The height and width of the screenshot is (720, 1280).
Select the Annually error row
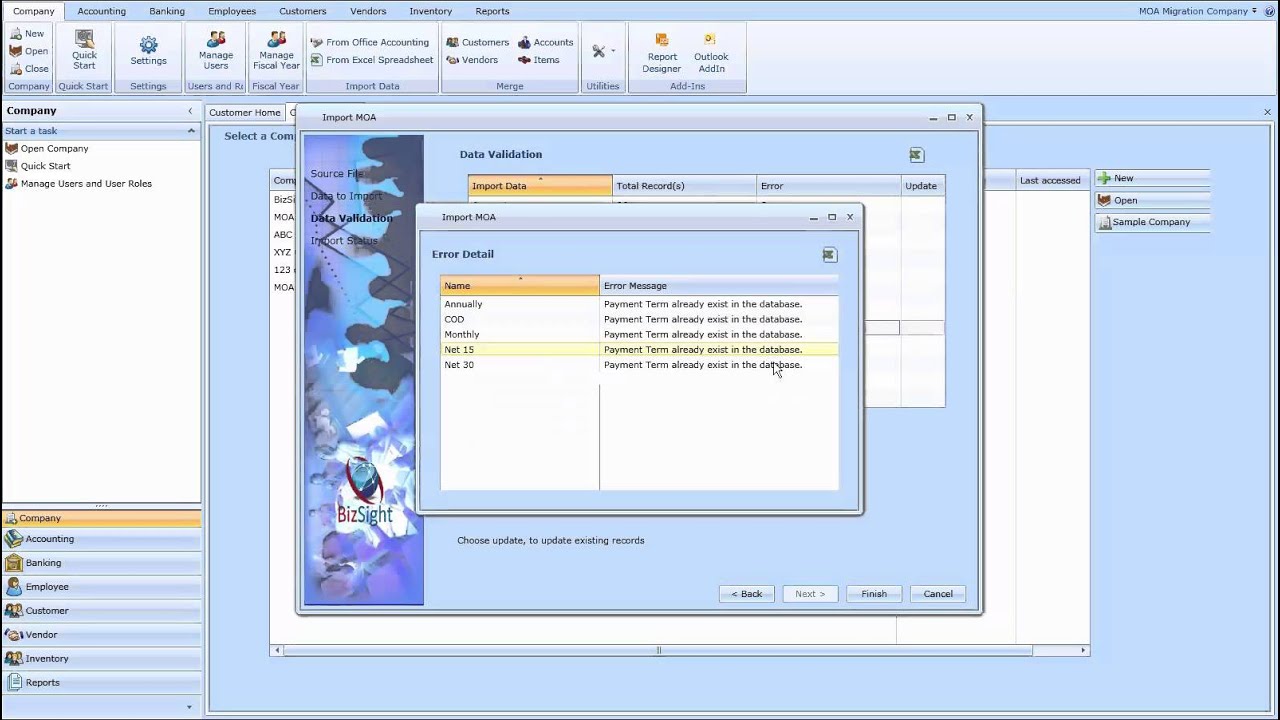pyautogui.click(x=639, y=304)
